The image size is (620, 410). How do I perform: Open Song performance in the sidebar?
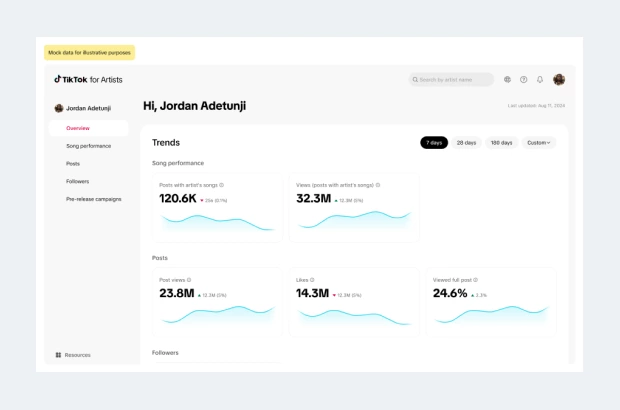(89, 146)
